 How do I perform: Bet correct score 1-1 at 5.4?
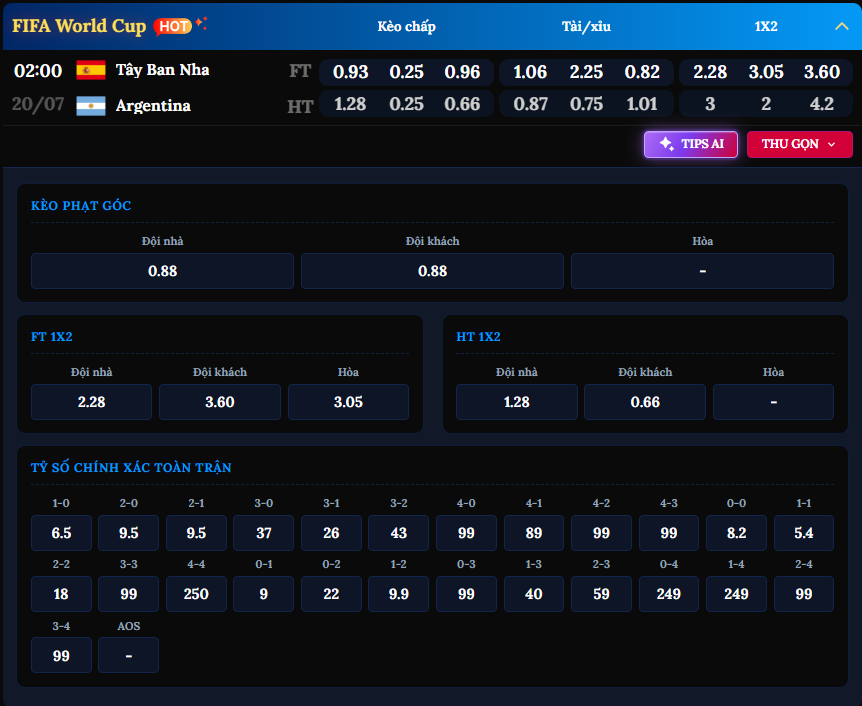click(804, 533)
